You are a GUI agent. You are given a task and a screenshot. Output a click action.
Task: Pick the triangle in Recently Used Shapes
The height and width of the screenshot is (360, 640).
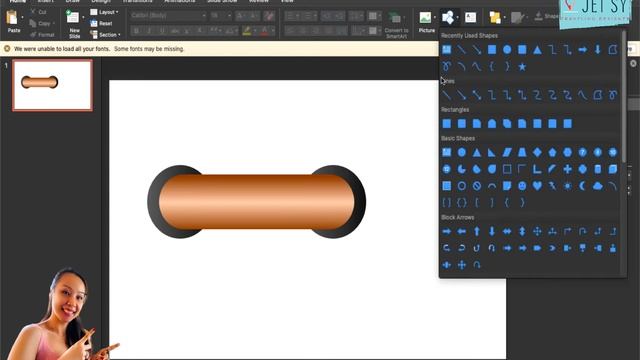pyautogui.click(x=537, y=50)
